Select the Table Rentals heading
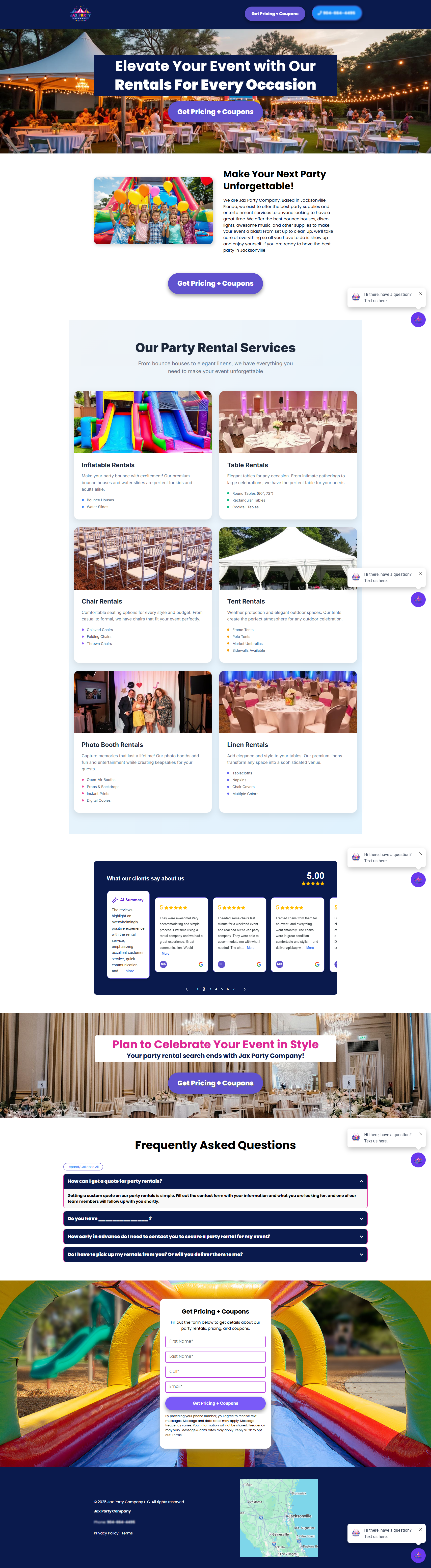 coord(248,465)
